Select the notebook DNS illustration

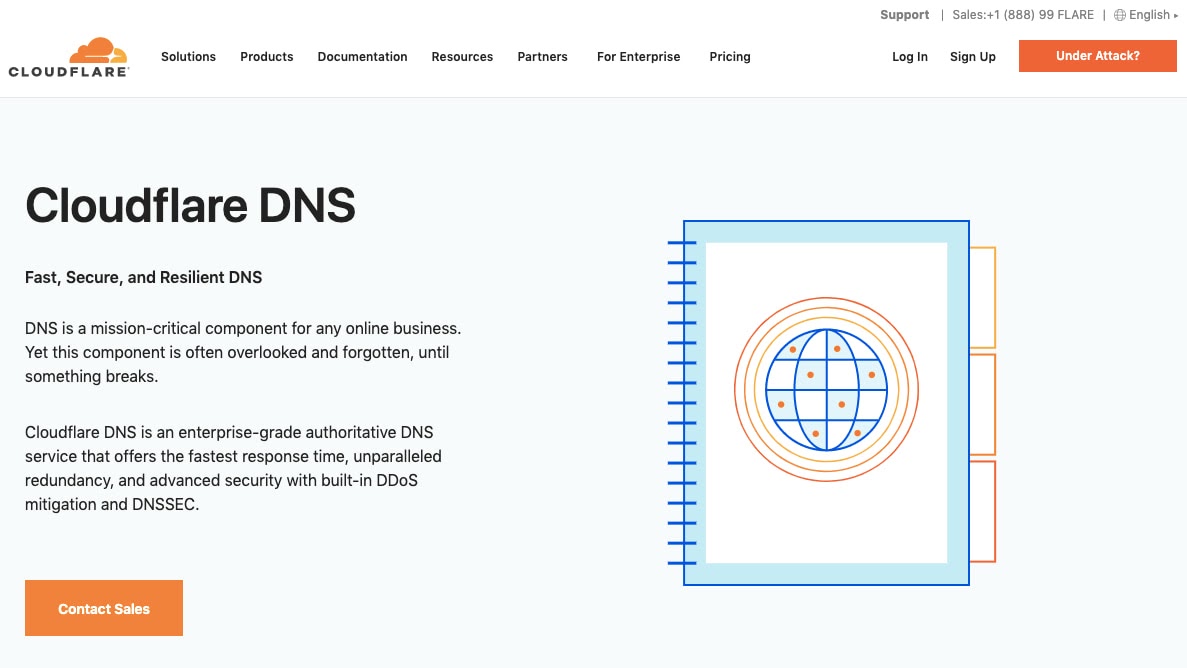(x=826, y=402)
